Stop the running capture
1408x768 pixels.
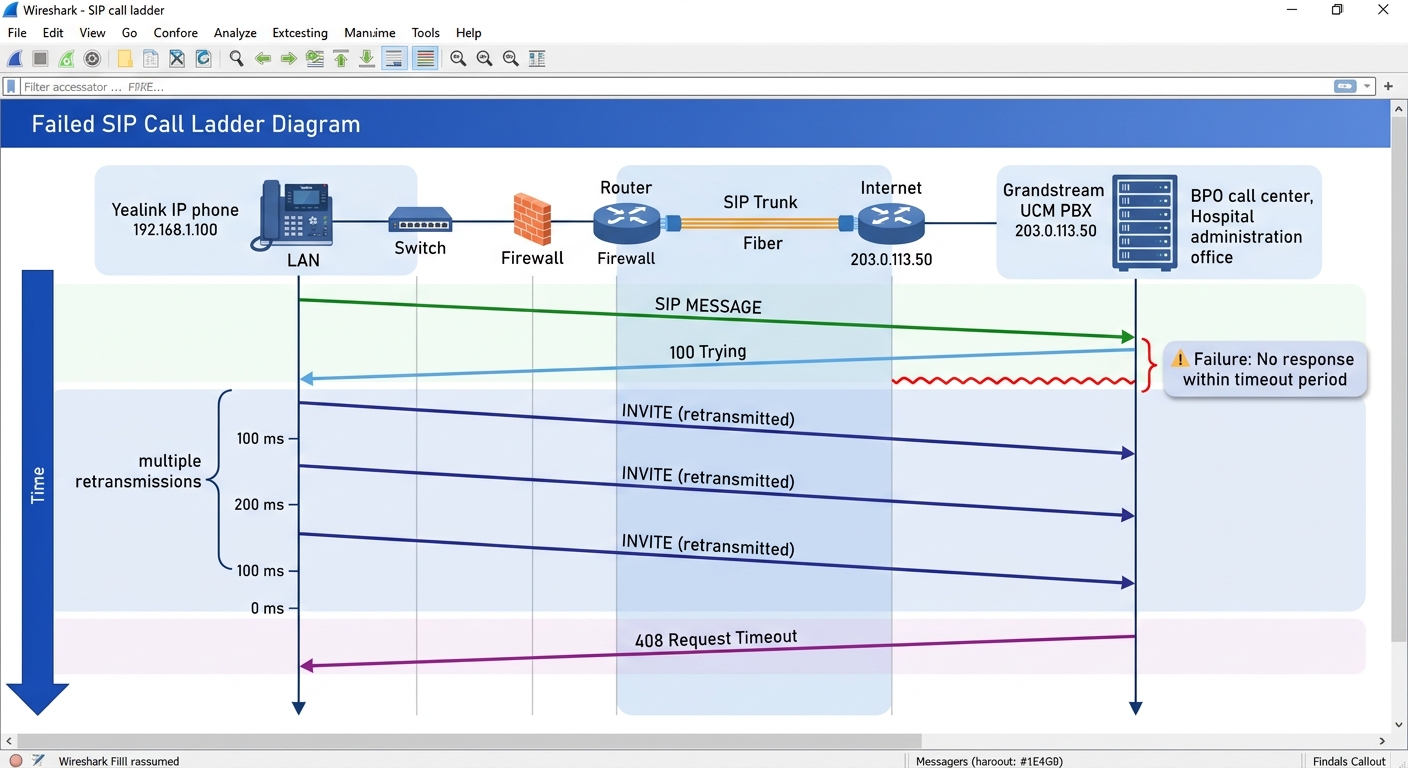click(40, 59)
